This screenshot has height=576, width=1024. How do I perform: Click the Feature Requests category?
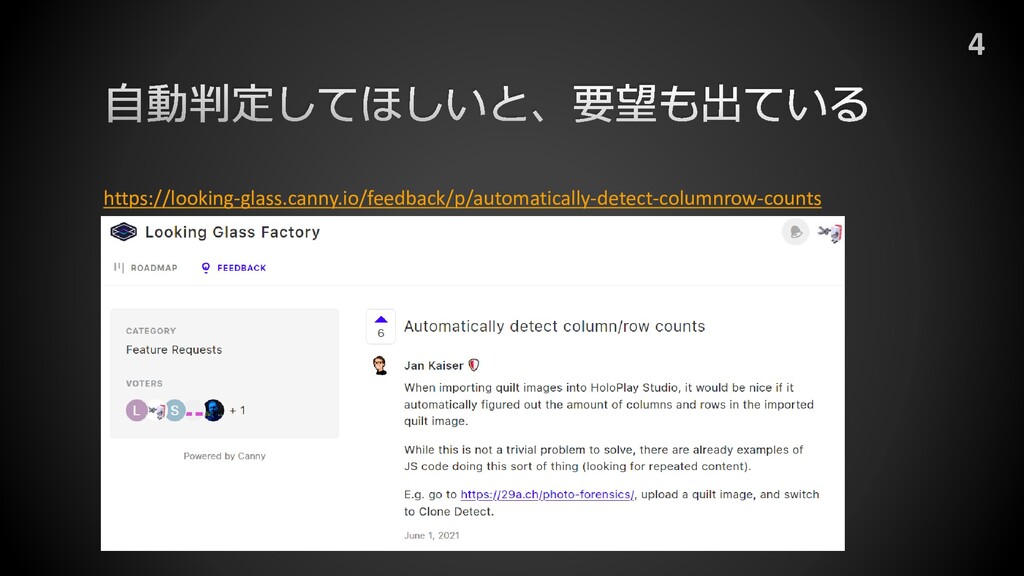click(174, 350)
